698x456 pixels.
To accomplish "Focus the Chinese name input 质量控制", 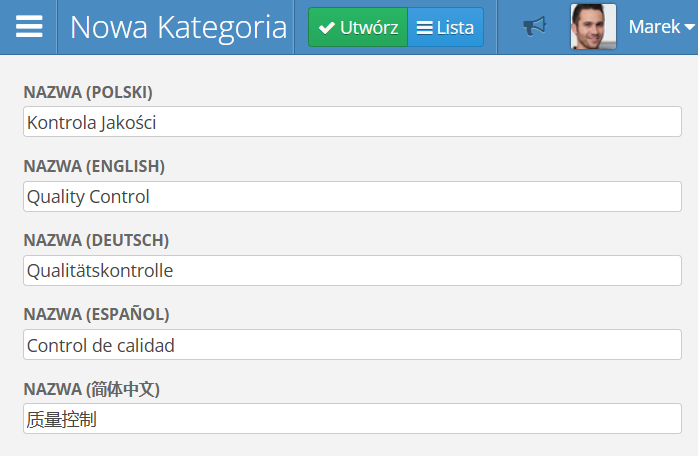I will tap(350, 419).
